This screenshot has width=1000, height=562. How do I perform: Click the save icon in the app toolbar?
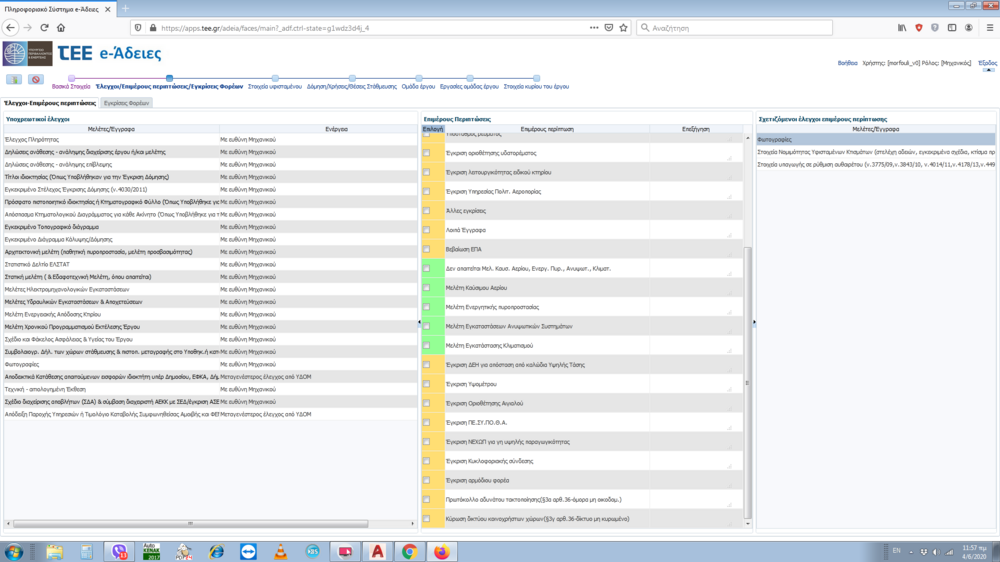[14, 79]
